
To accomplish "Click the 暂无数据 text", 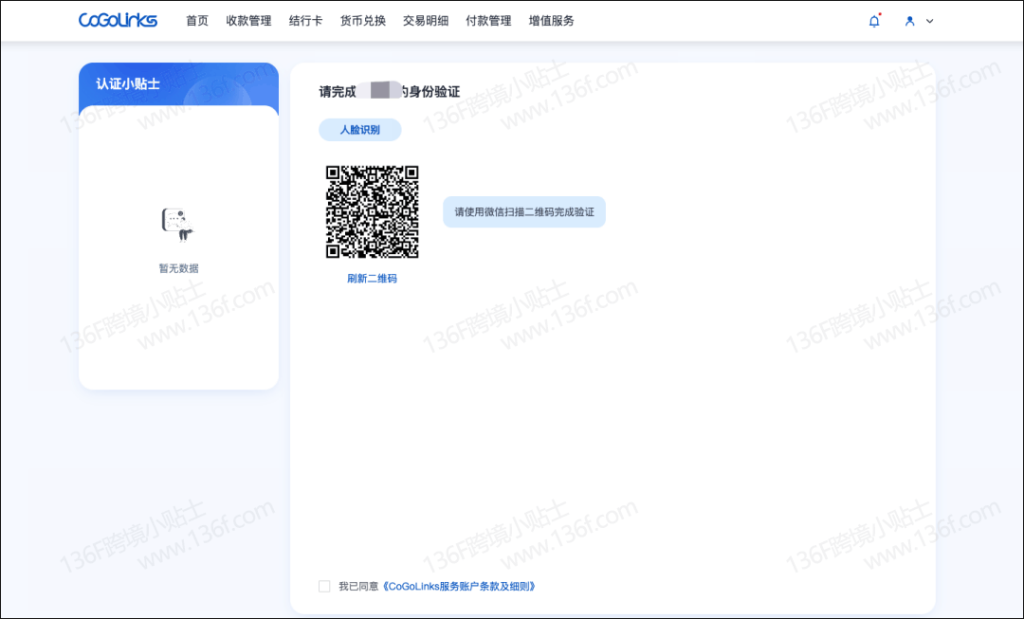I will pyautogui.click(x=179, y=268).
